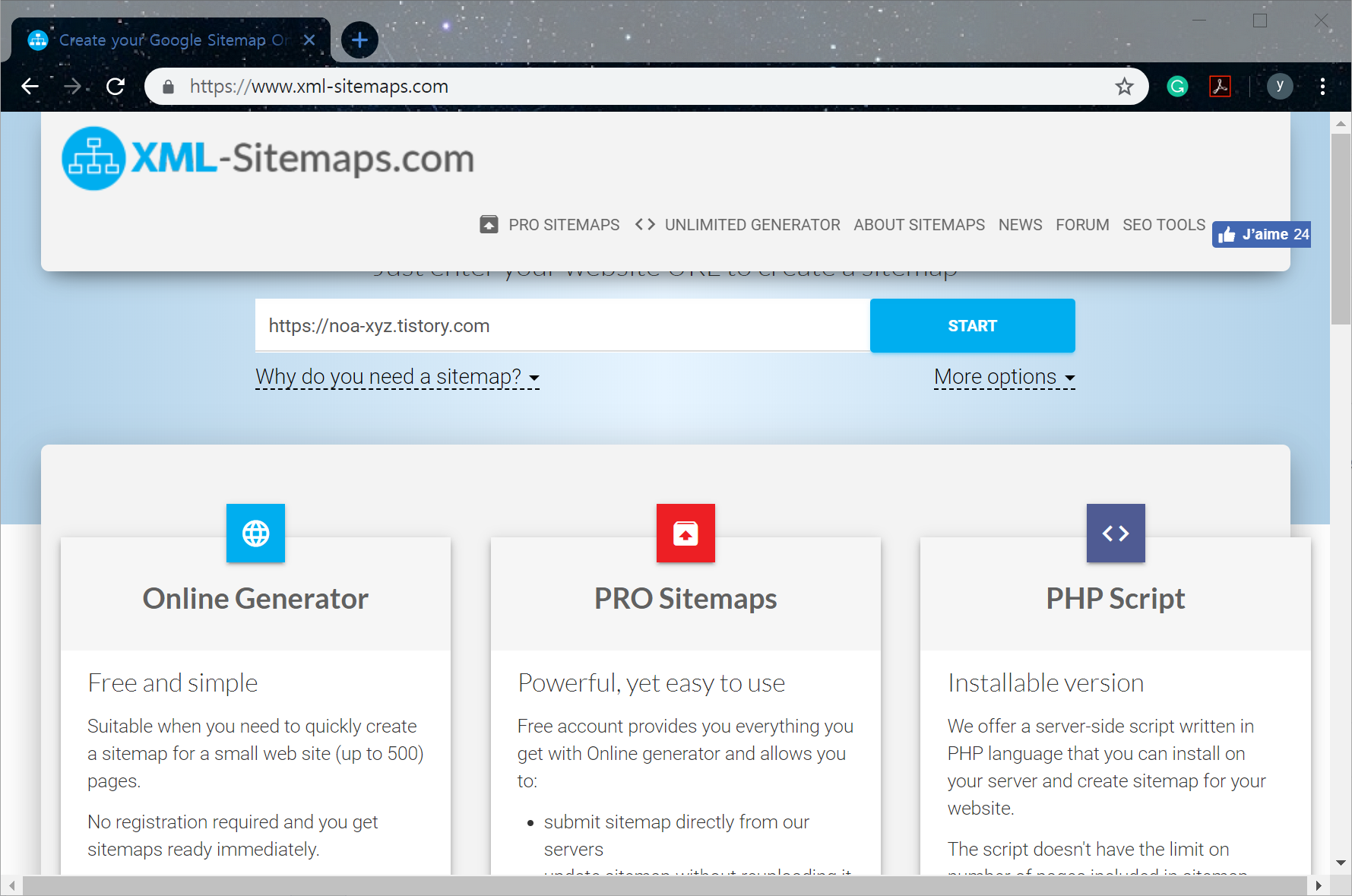1352x896 pixels.
Task: Click the browser forward arrow
Action: (x=73, y=87)
